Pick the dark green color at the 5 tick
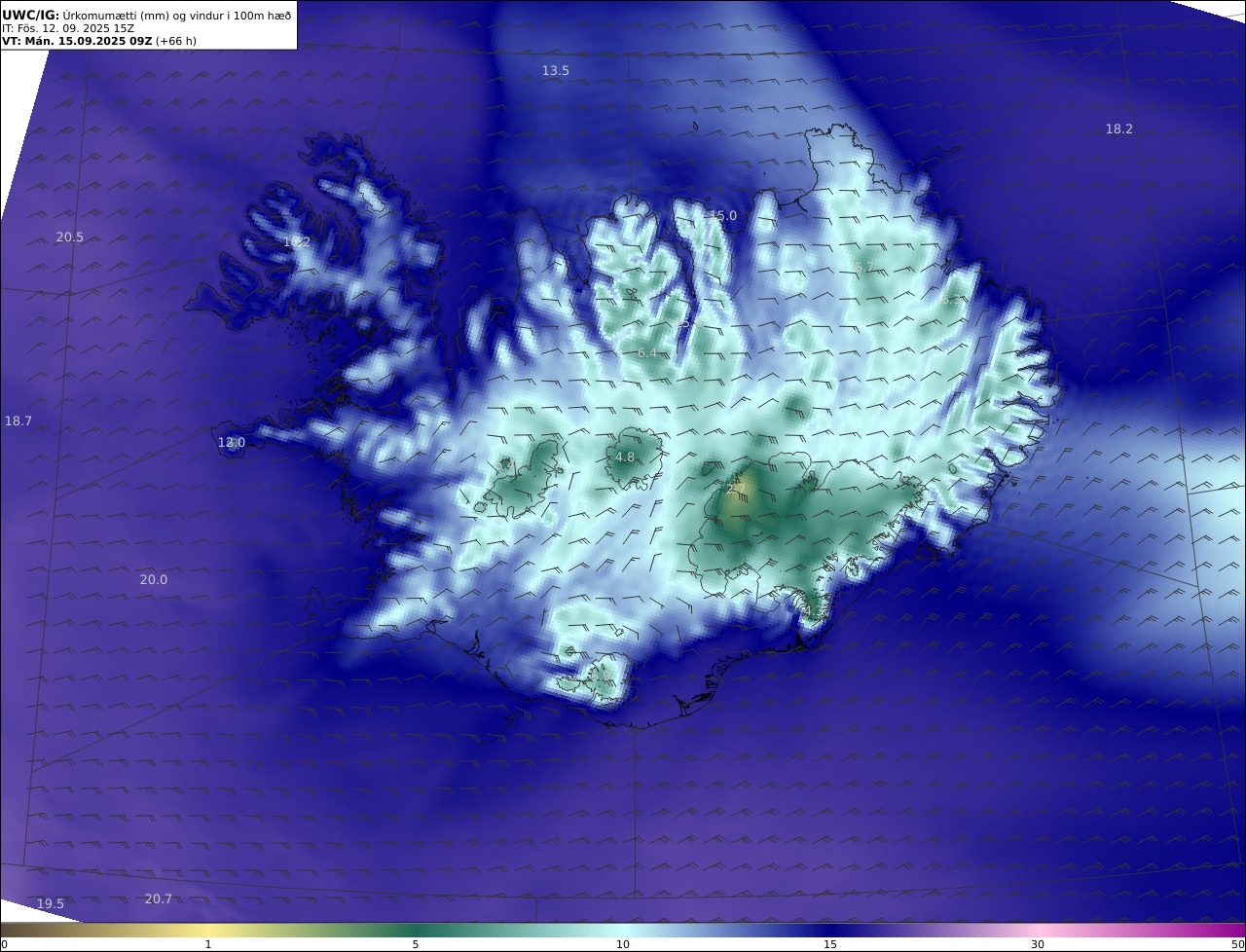 [416, 930]
